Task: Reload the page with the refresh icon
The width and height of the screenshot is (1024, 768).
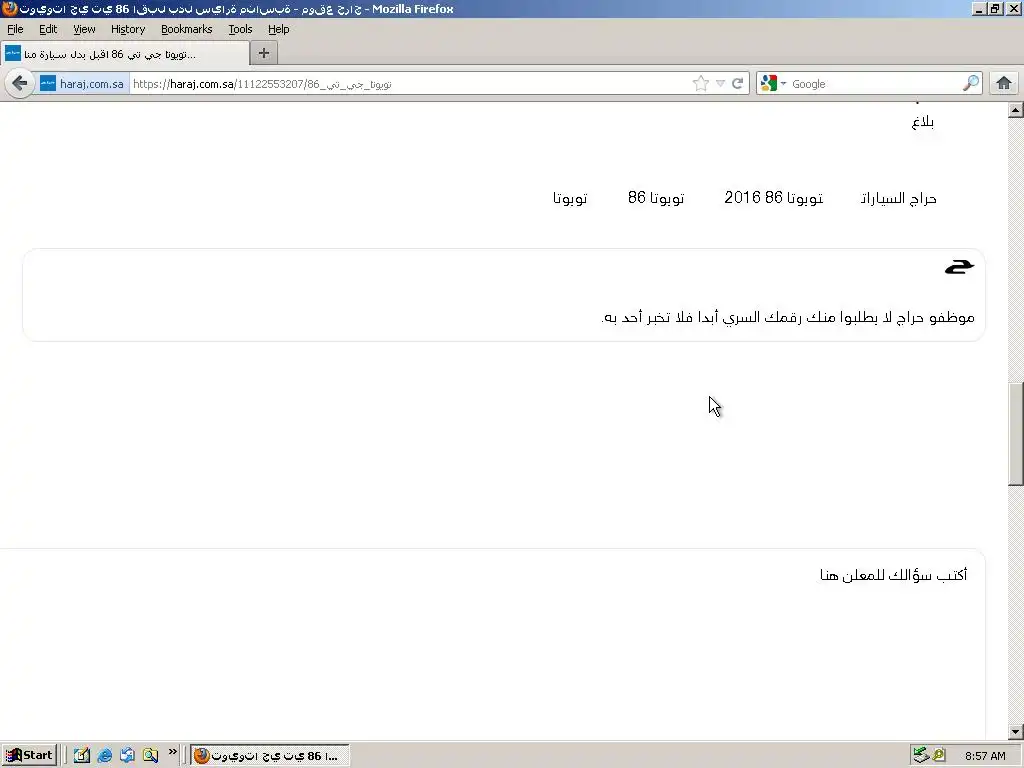Action: coord(737,84)
